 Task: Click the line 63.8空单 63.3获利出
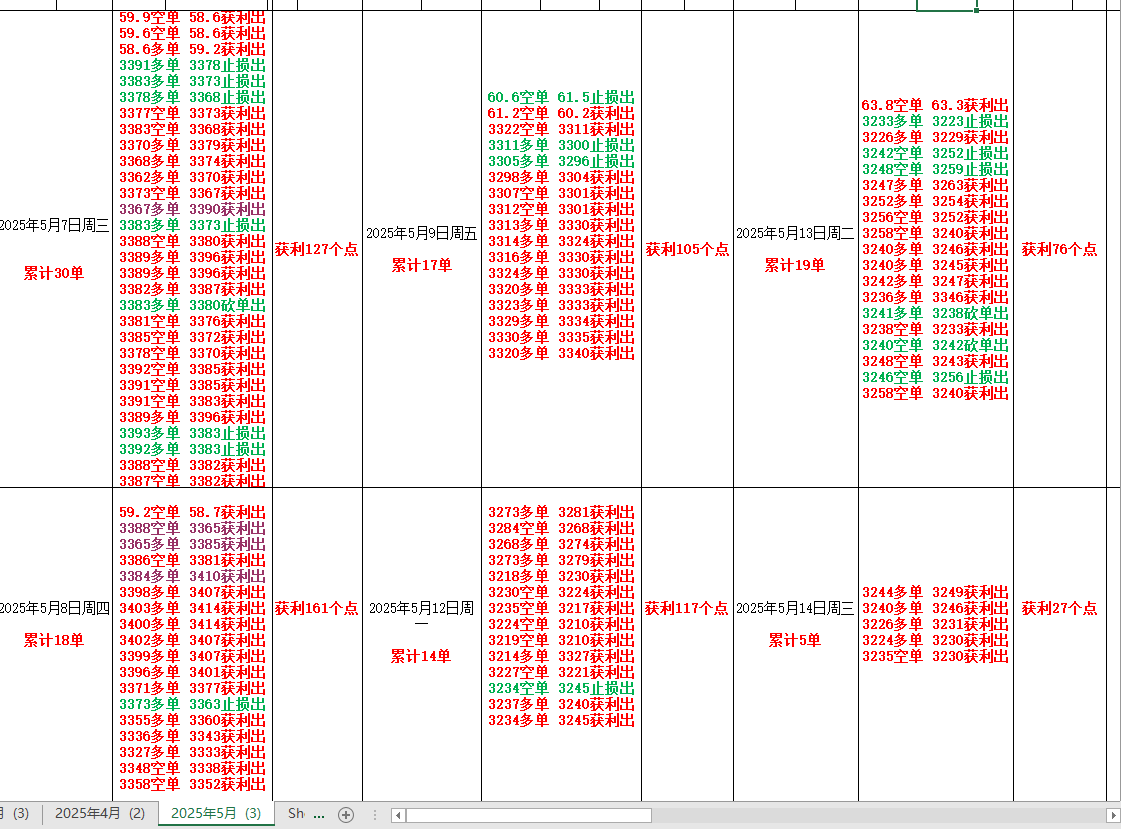935,105
